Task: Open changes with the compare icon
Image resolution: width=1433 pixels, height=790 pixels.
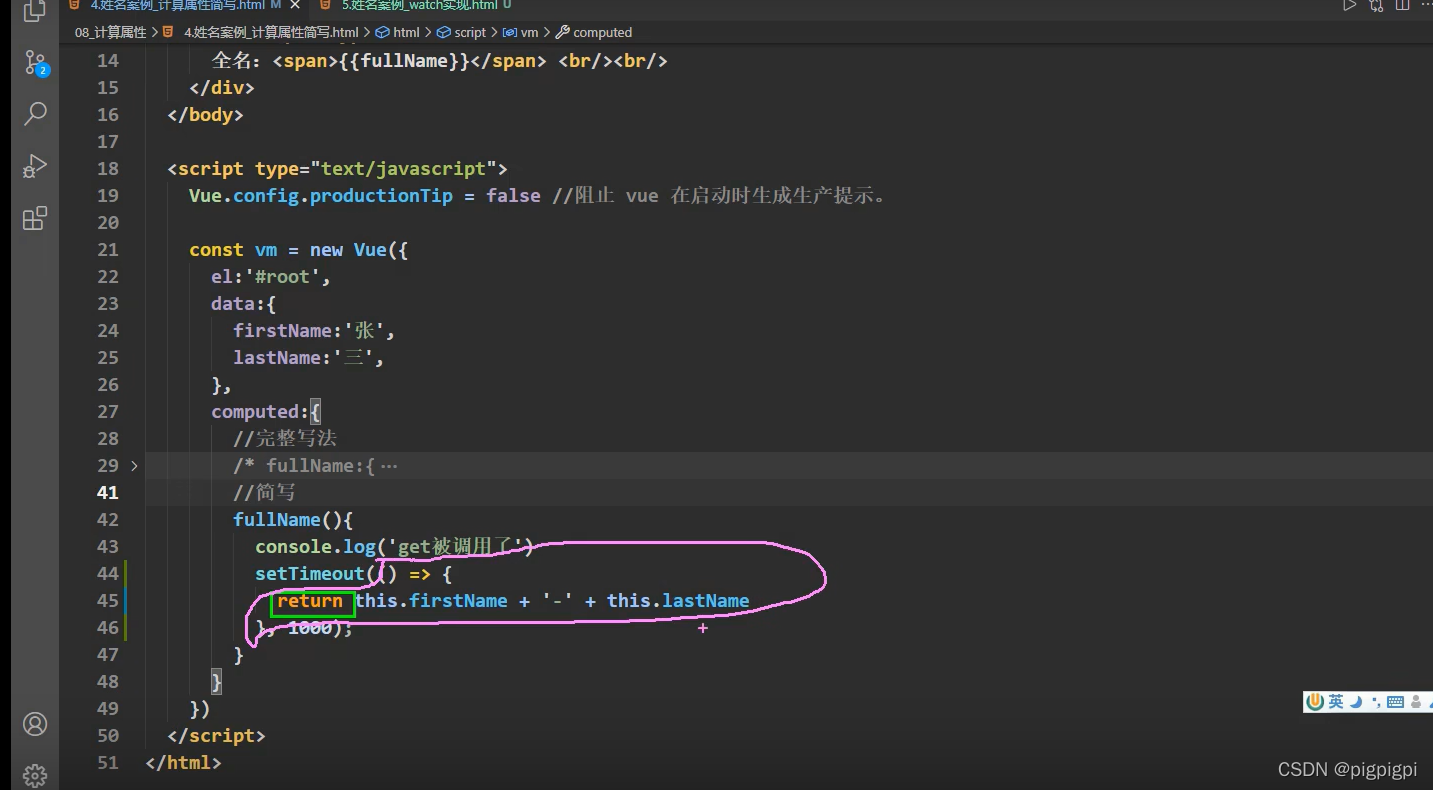Action: coord(1376,5)
